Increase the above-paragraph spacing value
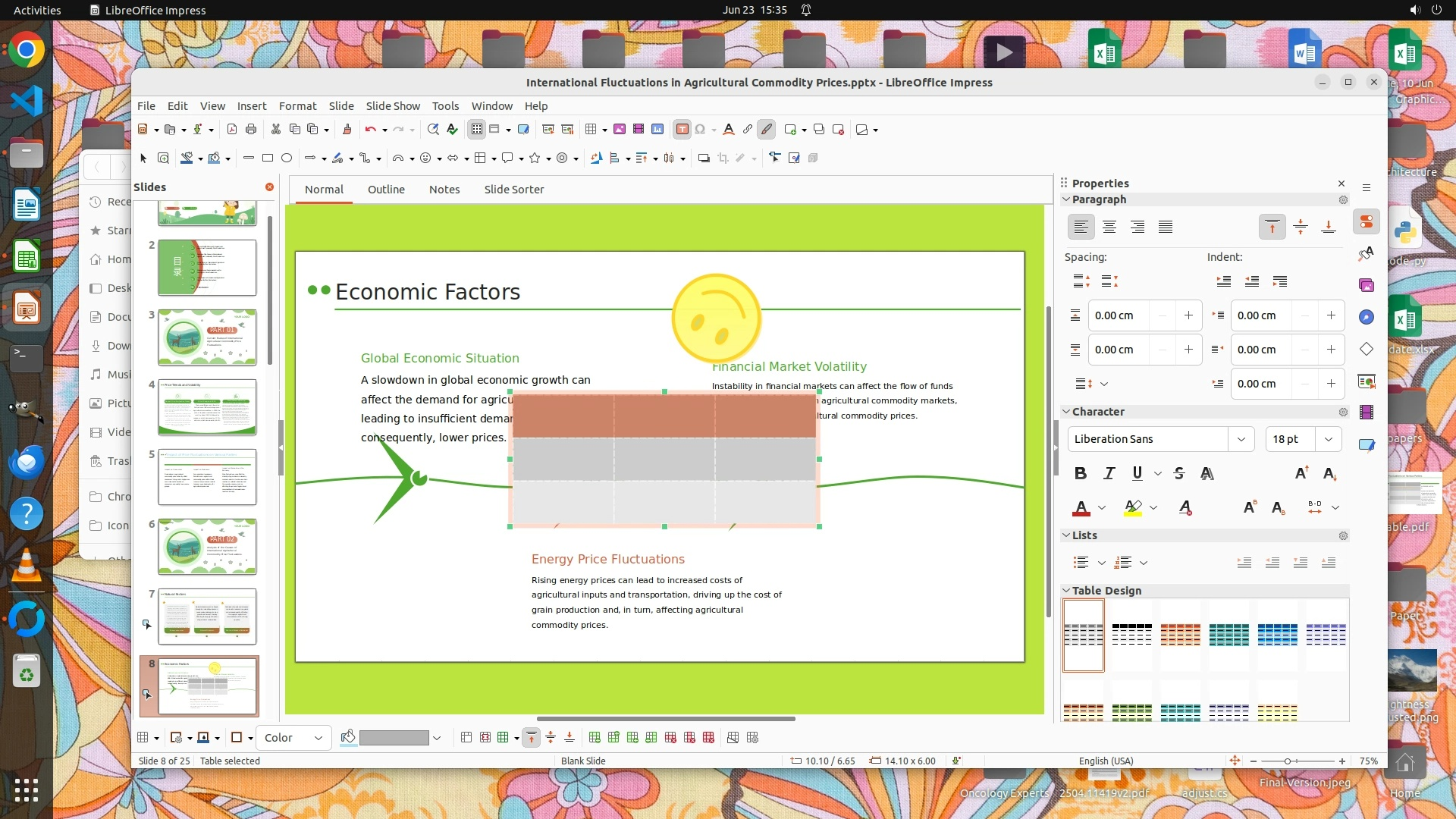The width and height of the screenshot is (1456, 819). tap(1188, 315)
